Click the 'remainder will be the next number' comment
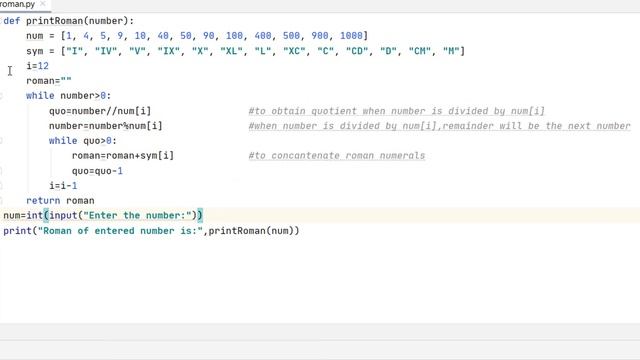The height and width of the screenshot is (360, 640). pos(536,126)
